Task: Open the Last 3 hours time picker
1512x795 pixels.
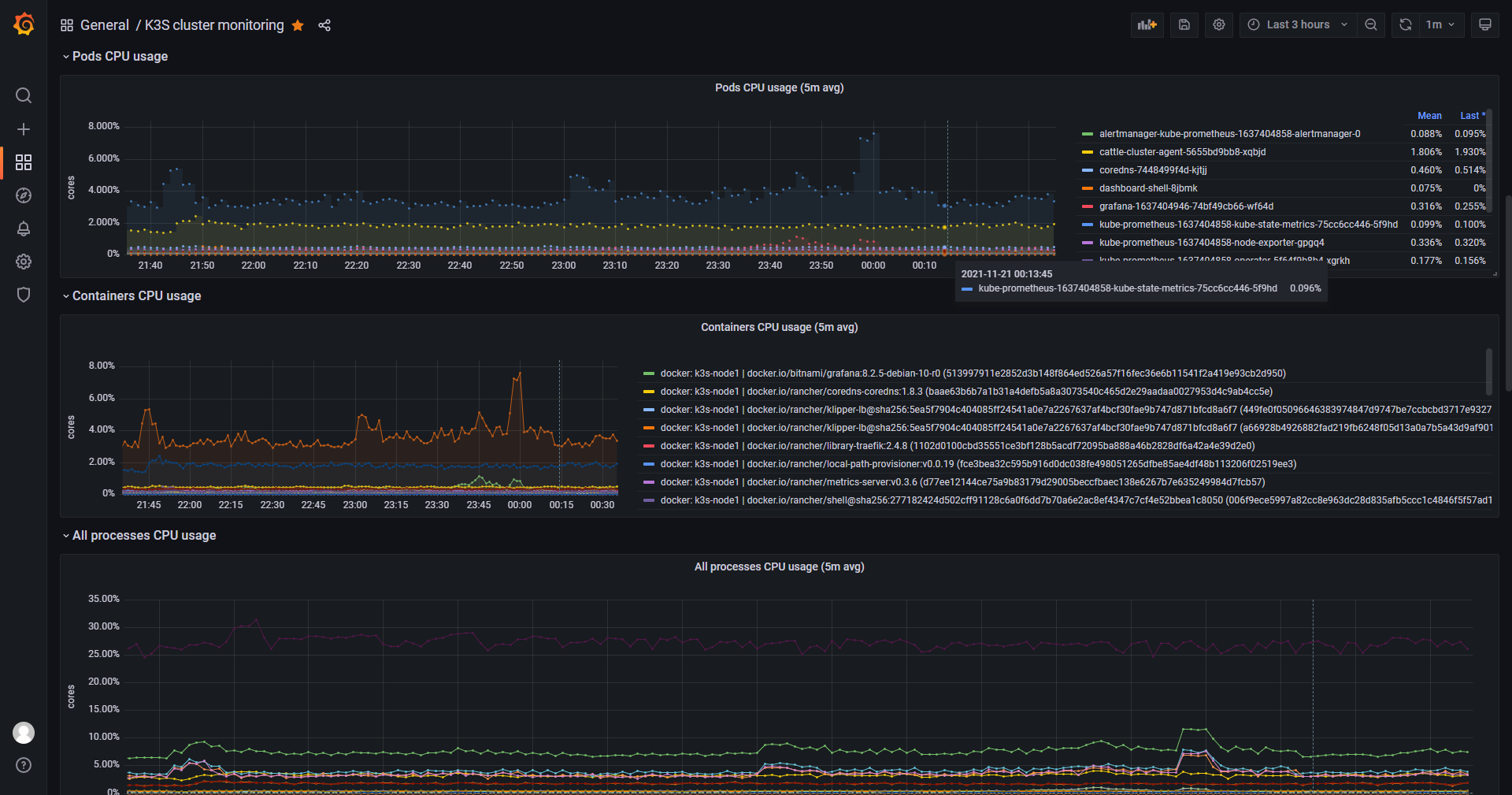Action: (x=1298, y=25)
